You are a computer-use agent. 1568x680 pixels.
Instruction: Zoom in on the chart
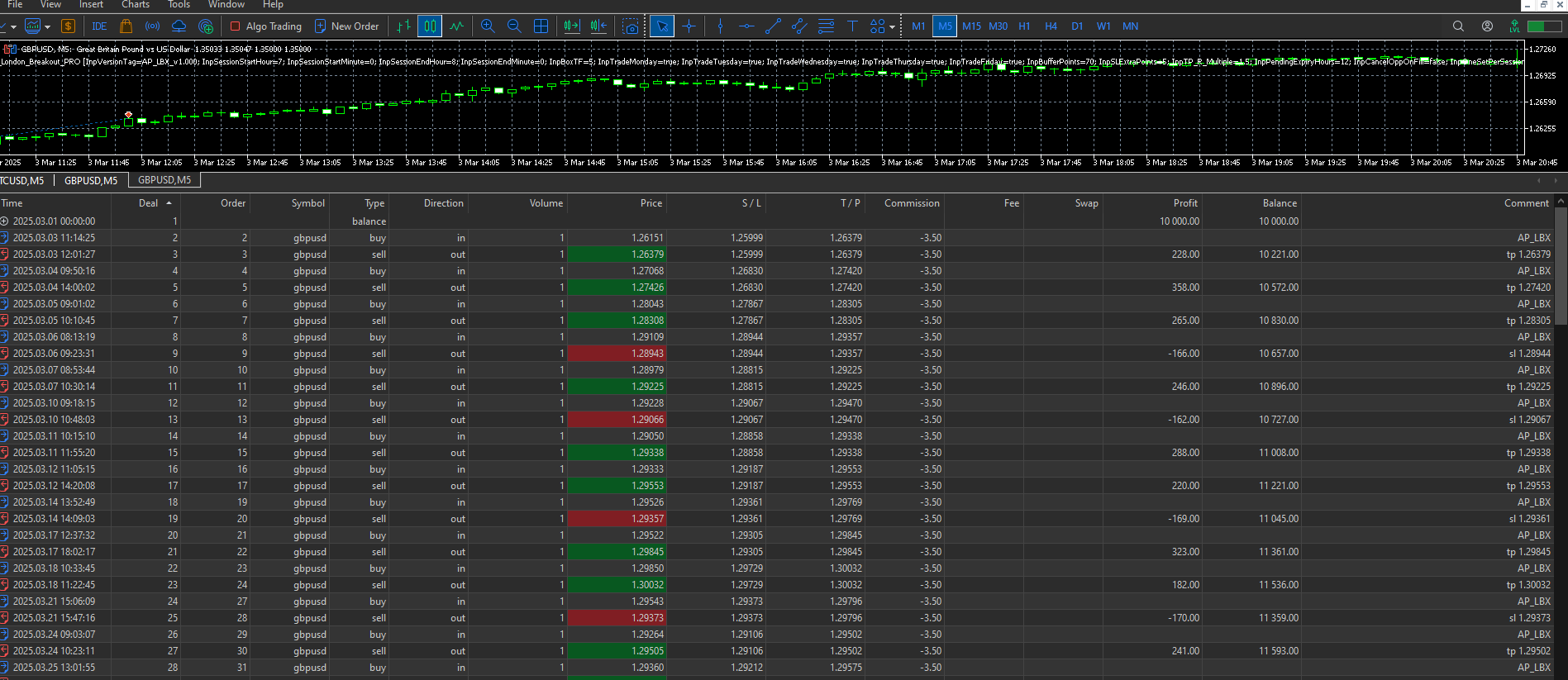pyautogui.click(x=488, y=26)
